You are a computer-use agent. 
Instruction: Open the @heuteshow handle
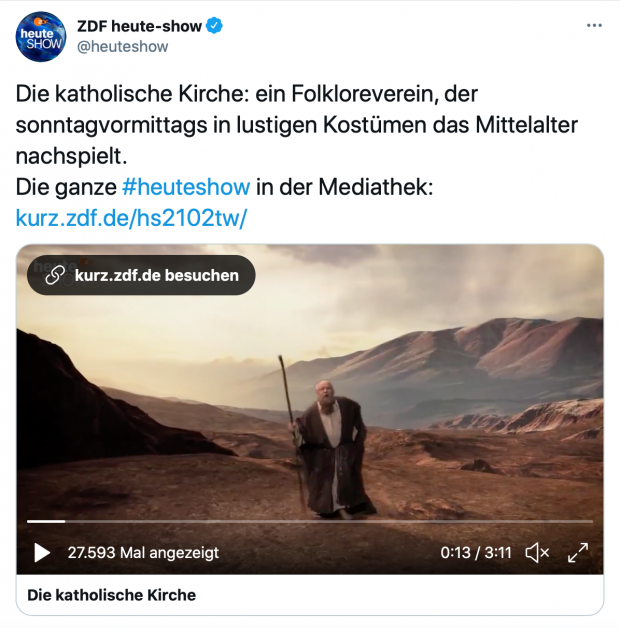(x=123, y=46)
